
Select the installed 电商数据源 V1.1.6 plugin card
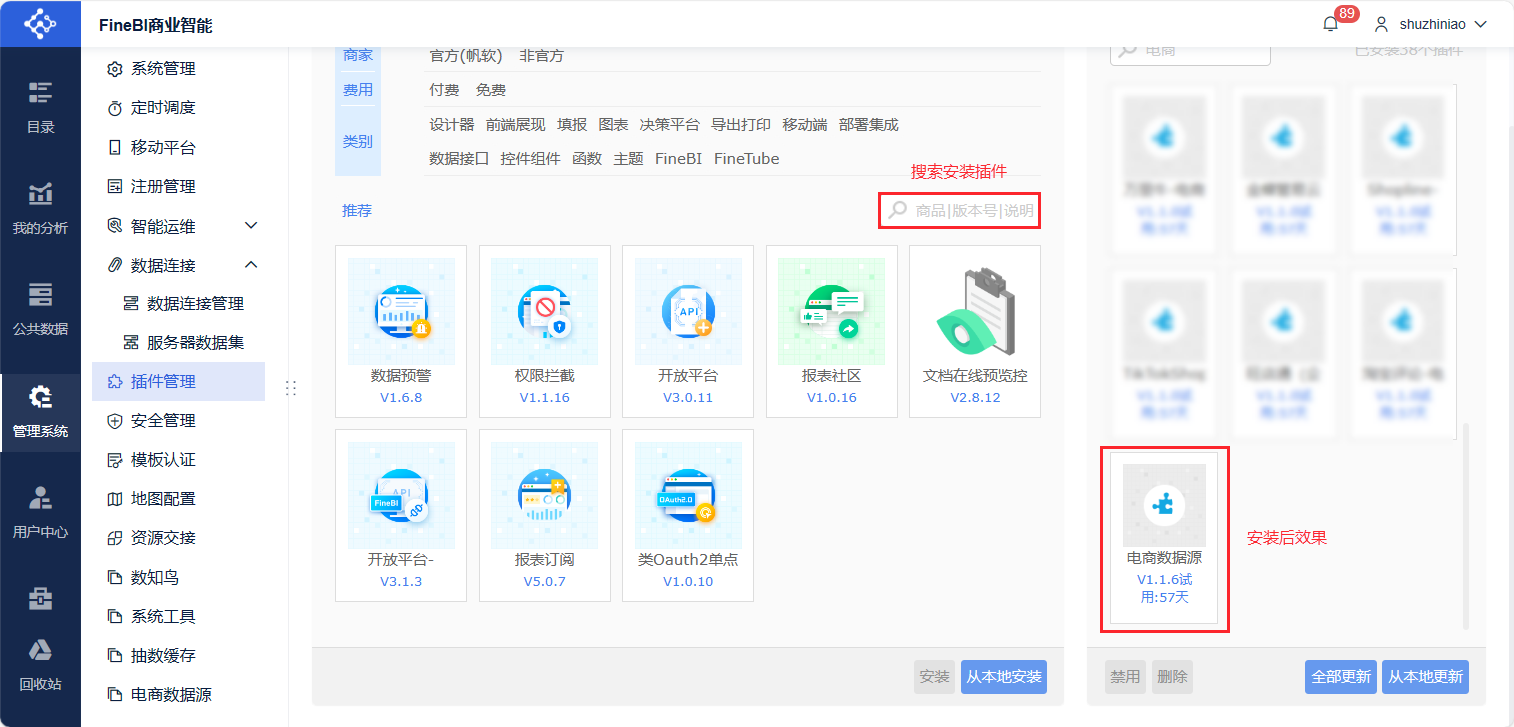[x=1164, y=538]
